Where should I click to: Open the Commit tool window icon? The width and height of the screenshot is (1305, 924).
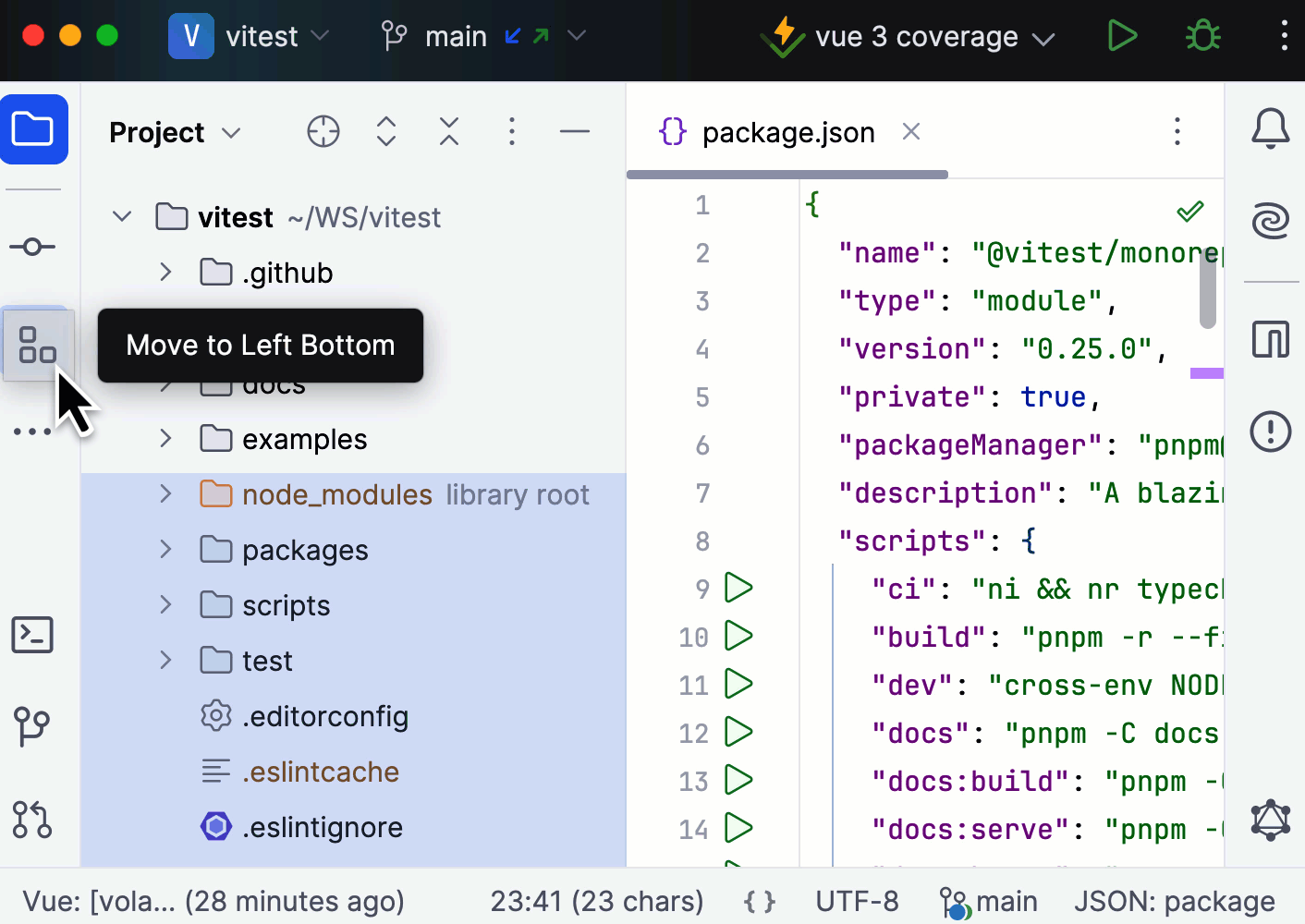click(x=32, y=247)
